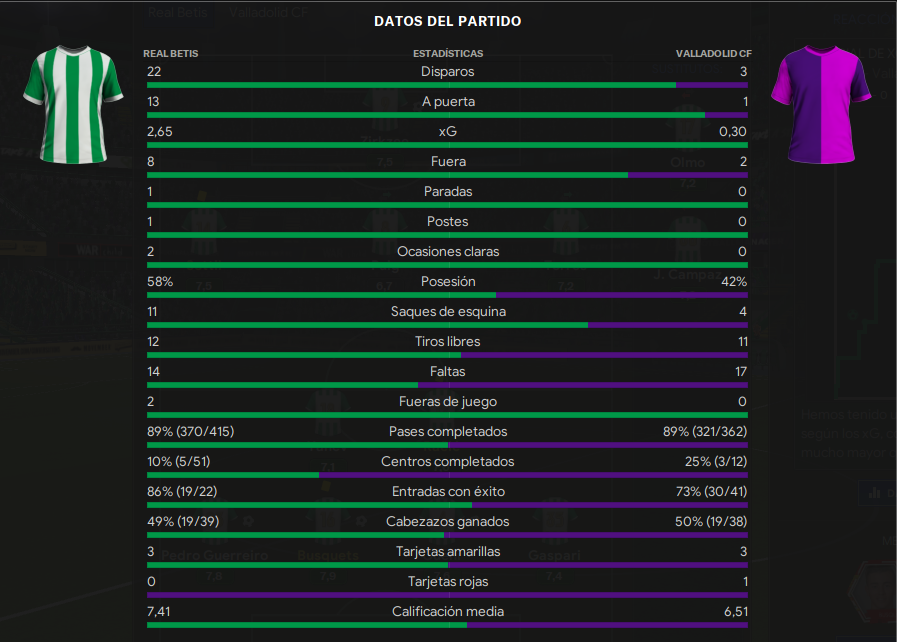Select the REAL BETIS column header

click(x=170, y=53)
